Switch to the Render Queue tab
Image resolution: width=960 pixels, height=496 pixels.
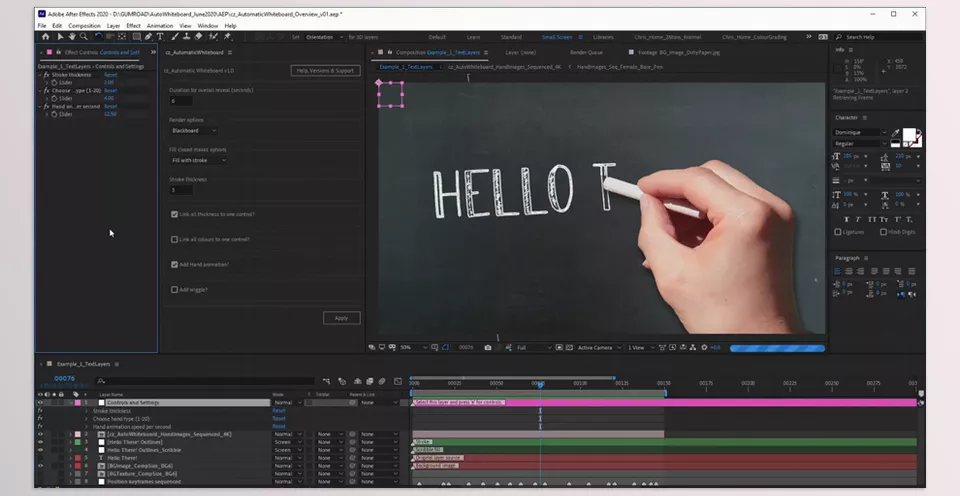[586, 53]
